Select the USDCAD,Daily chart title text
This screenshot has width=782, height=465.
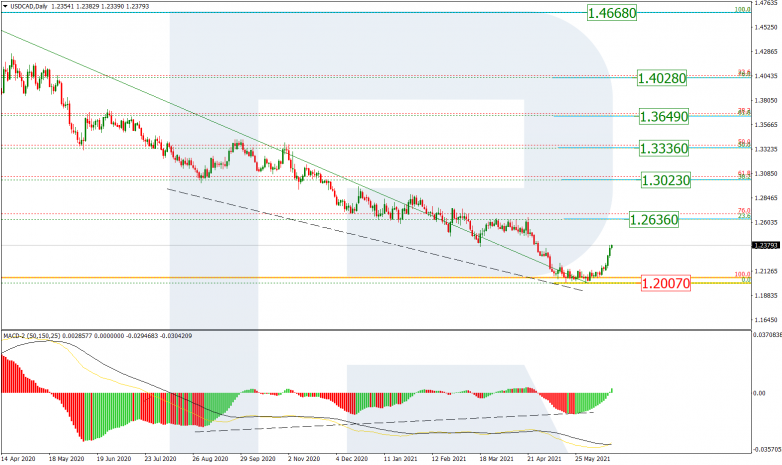tap(29, 6)
